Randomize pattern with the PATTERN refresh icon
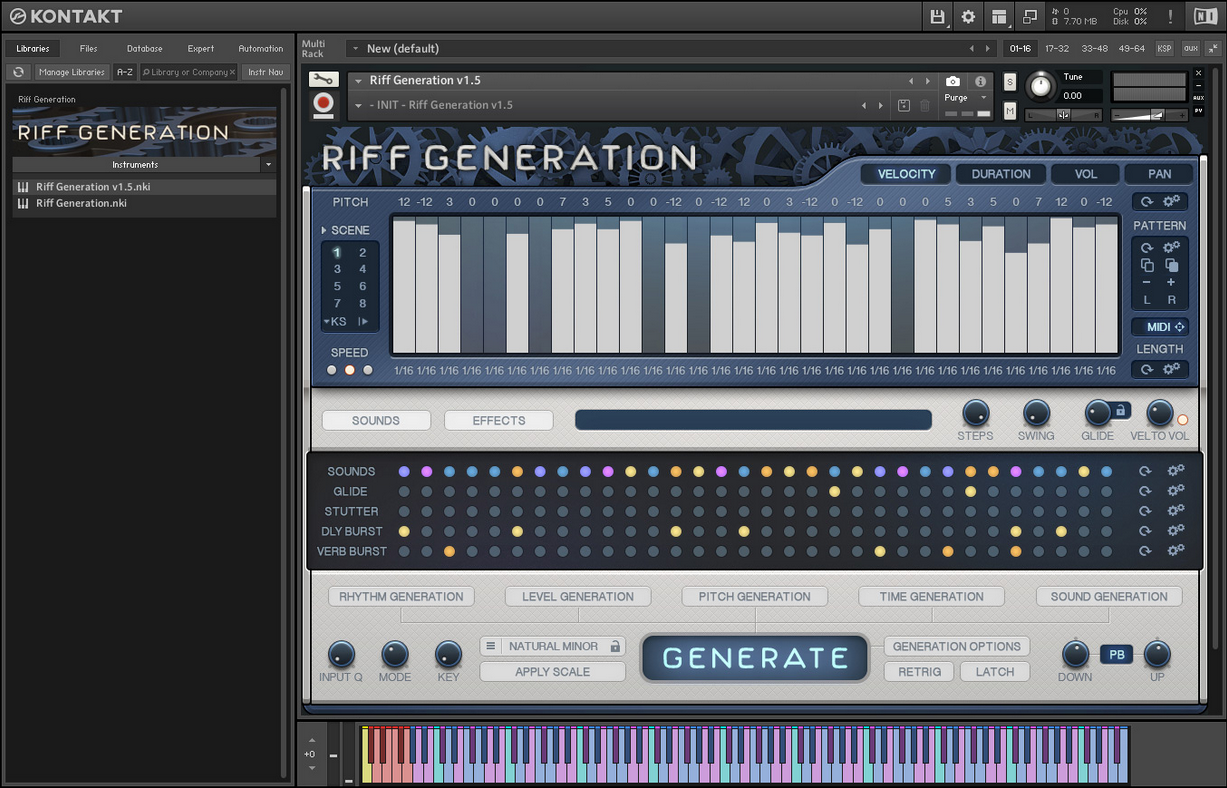The image size is (1227, 788). [1147, 247]
